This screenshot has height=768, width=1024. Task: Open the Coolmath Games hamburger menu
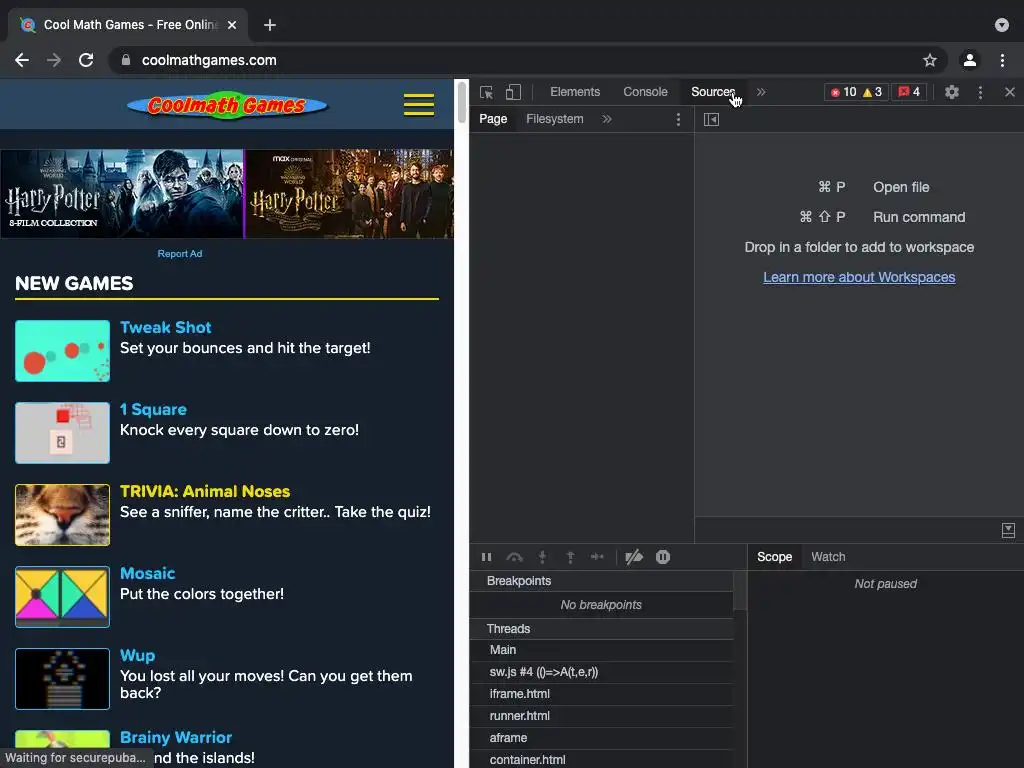click(419, 104)
